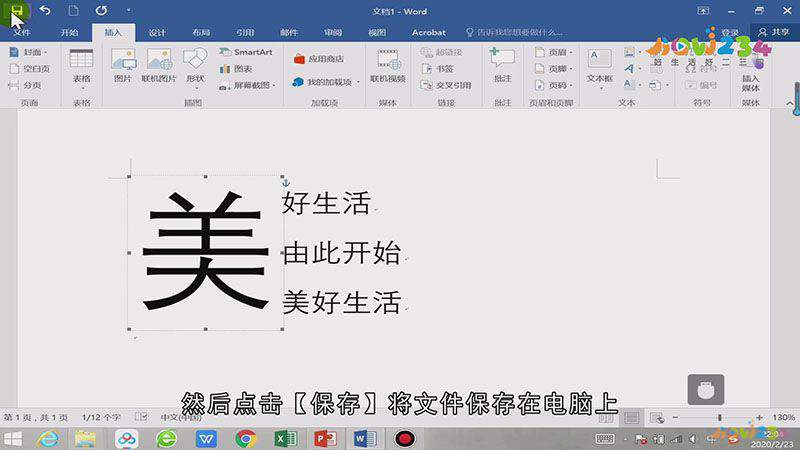Open the 页眉 header dropdown
This screenshot has width=800, height=450.
(x=554, y=52)
